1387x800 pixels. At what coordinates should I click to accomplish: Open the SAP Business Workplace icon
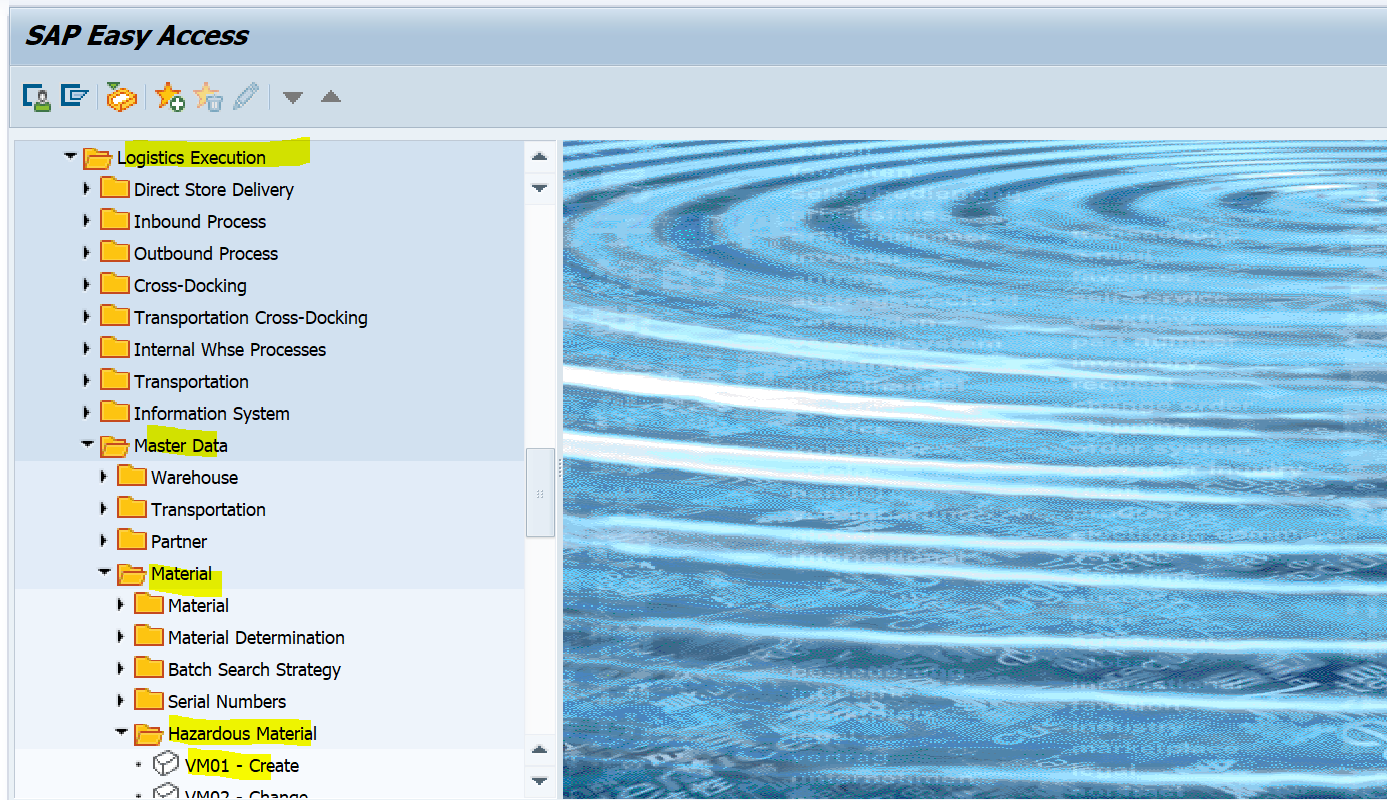(122, 97)
